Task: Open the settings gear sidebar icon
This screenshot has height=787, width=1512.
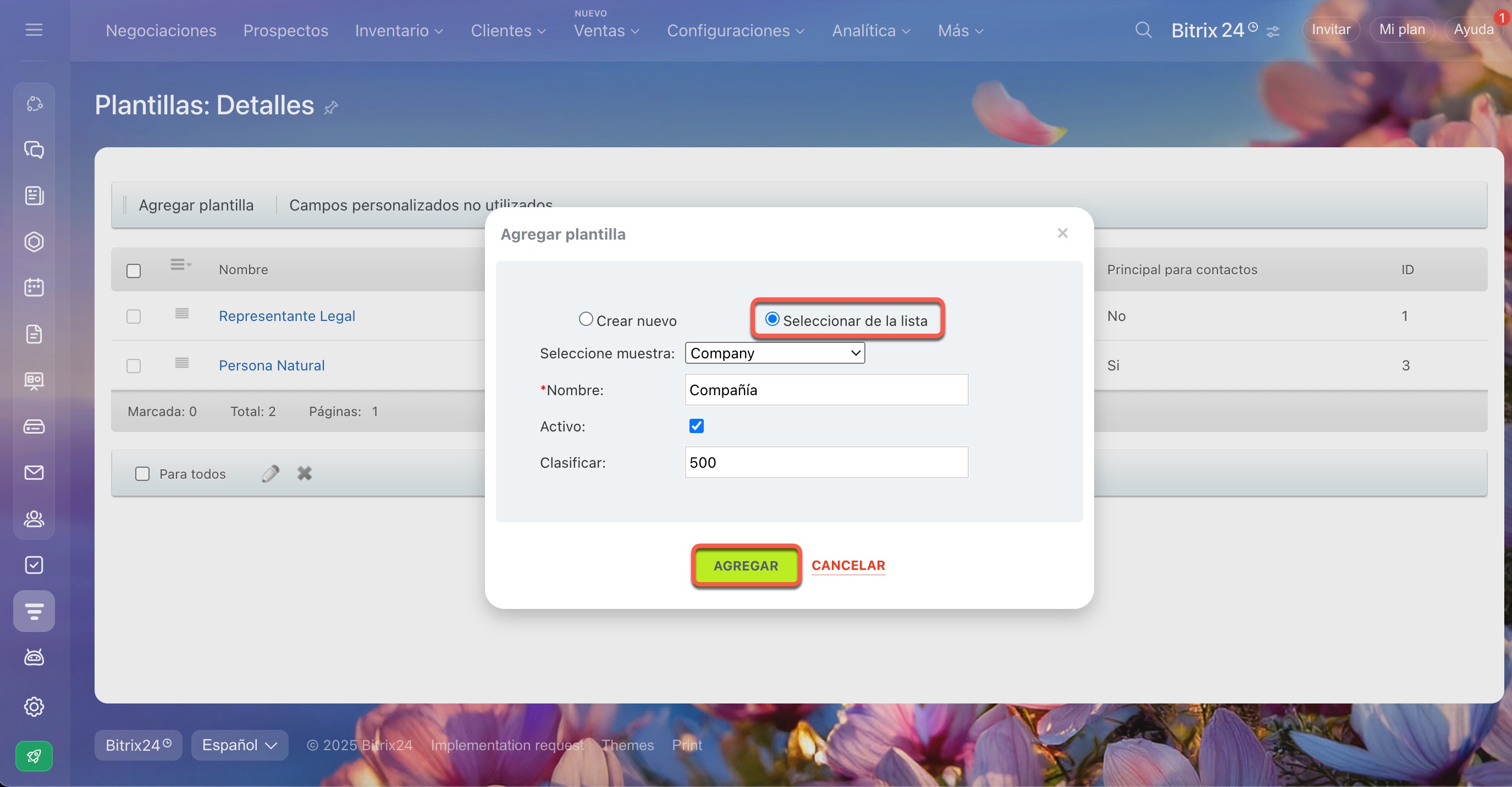Action: (34, 707)
